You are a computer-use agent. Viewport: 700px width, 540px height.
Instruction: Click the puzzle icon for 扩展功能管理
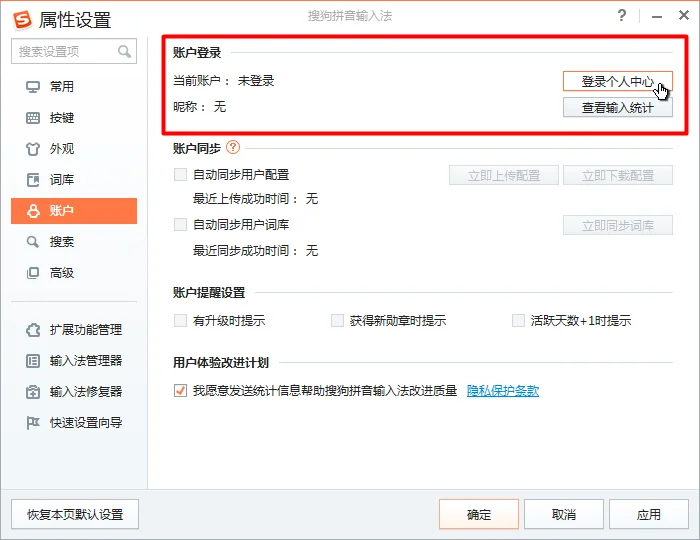coord(33,330)
